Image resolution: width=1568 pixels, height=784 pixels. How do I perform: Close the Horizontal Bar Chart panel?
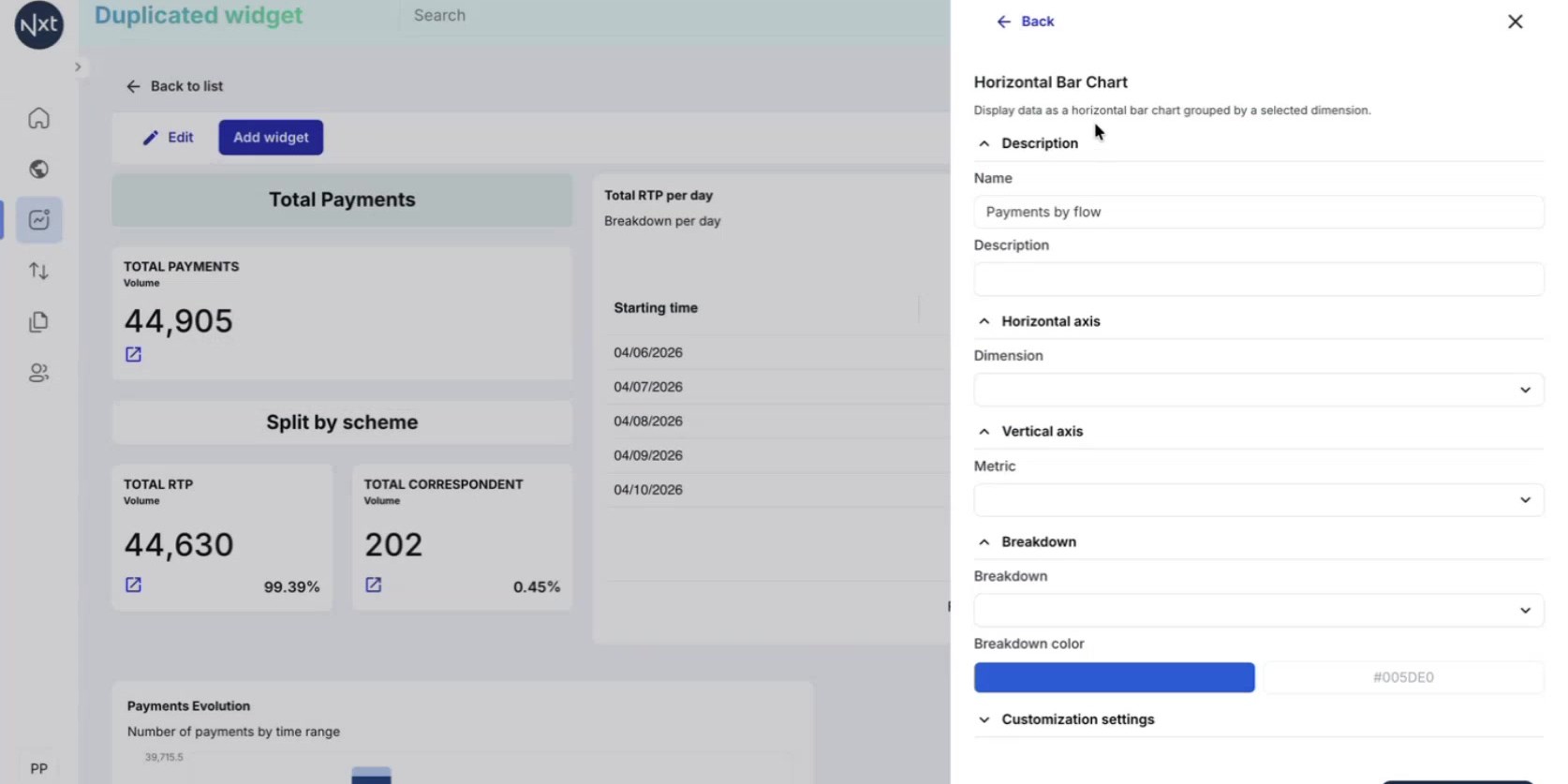(x=1515, y=22)
